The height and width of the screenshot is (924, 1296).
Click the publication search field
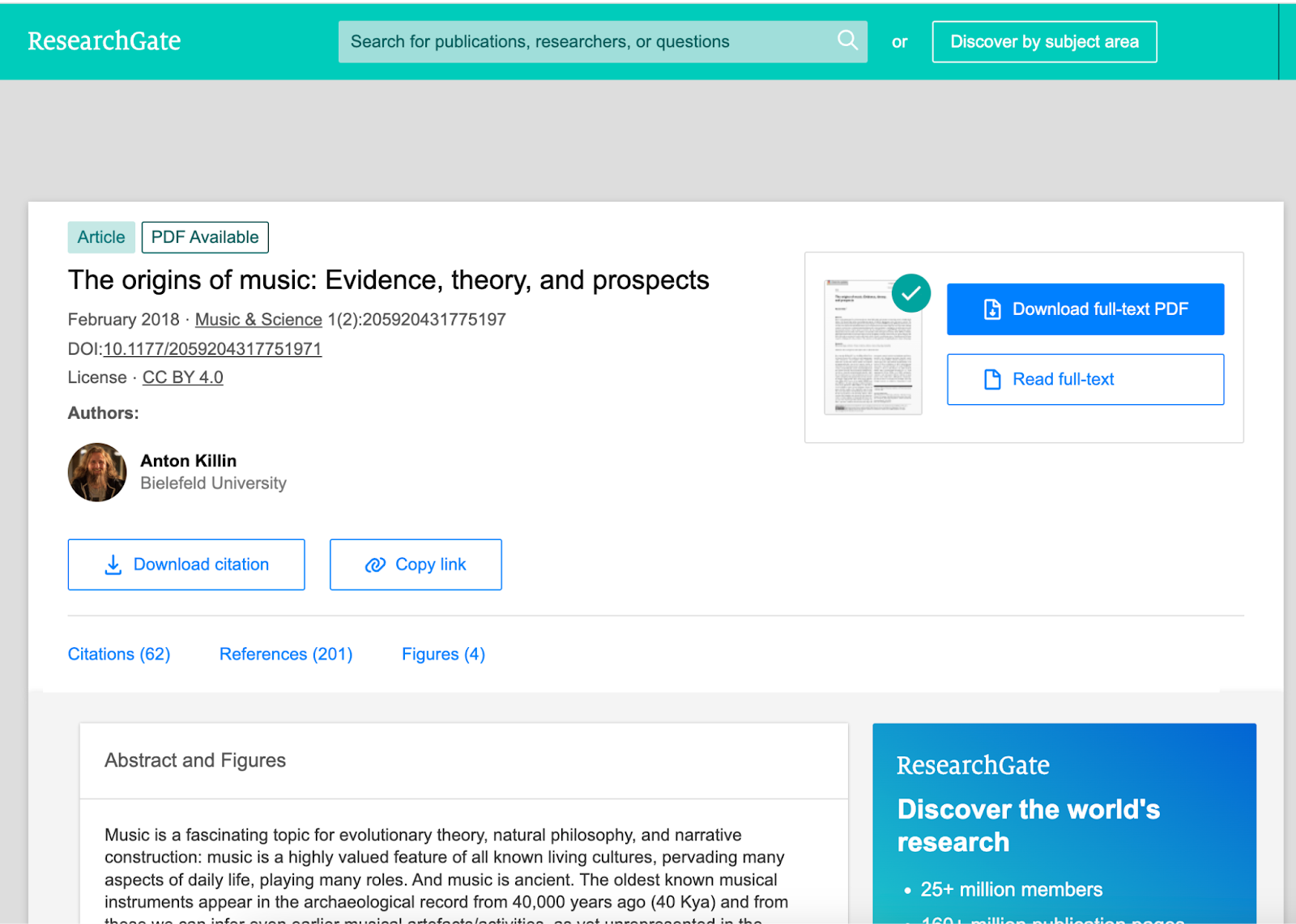[x=583, y=42]
